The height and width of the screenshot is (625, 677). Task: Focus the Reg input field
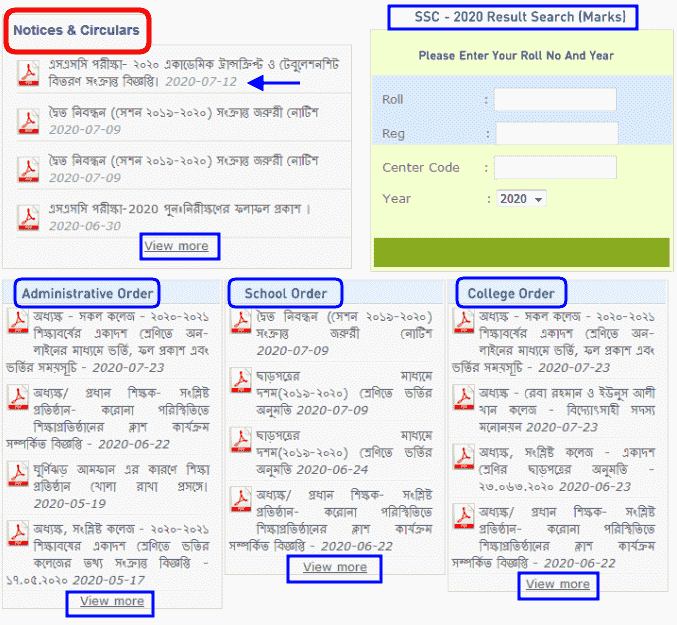(x=557, y=133)
